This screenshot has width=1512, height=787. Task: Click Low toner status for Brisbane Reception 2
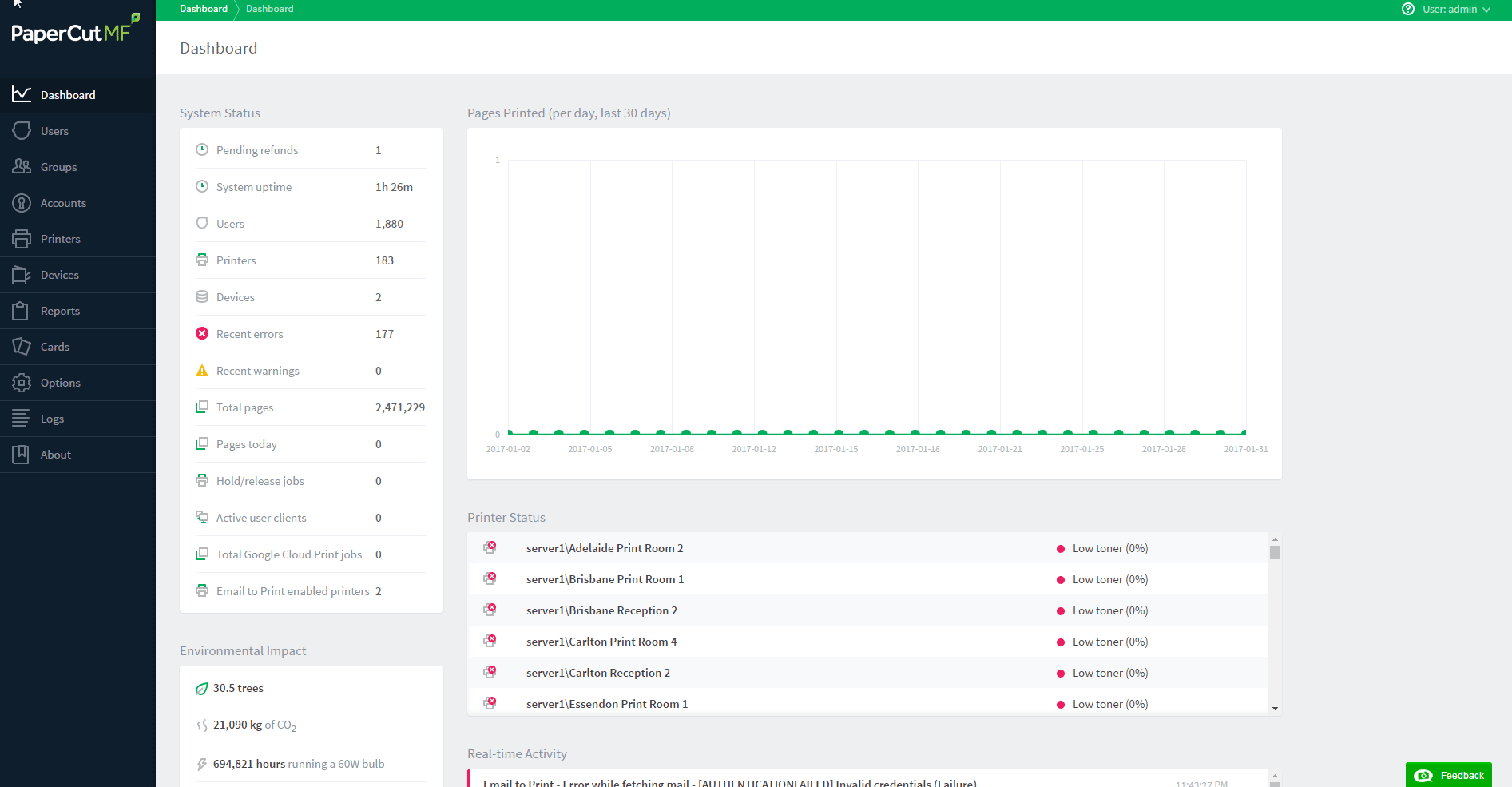point(1110,610)
